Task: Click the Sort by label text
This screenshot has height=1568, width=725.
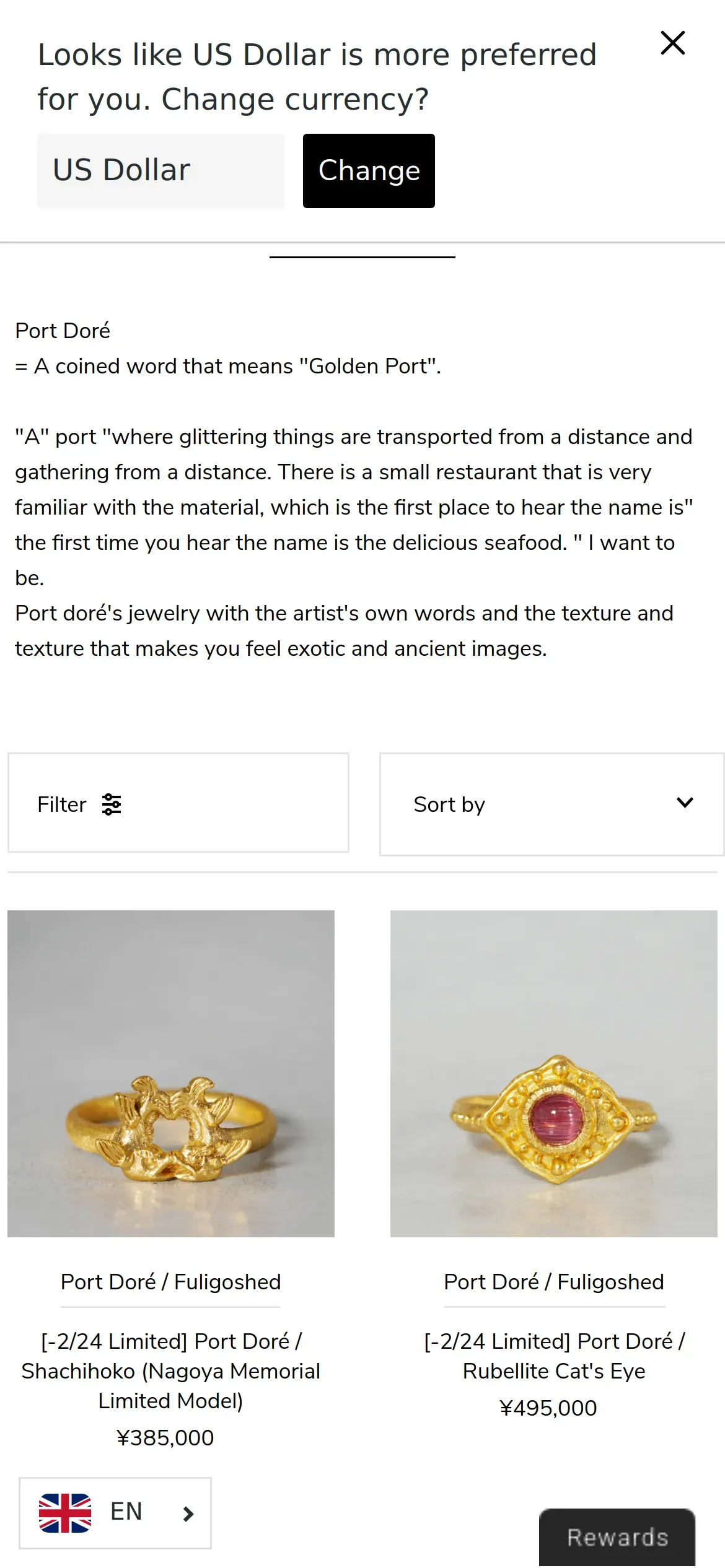Action: 449,804
